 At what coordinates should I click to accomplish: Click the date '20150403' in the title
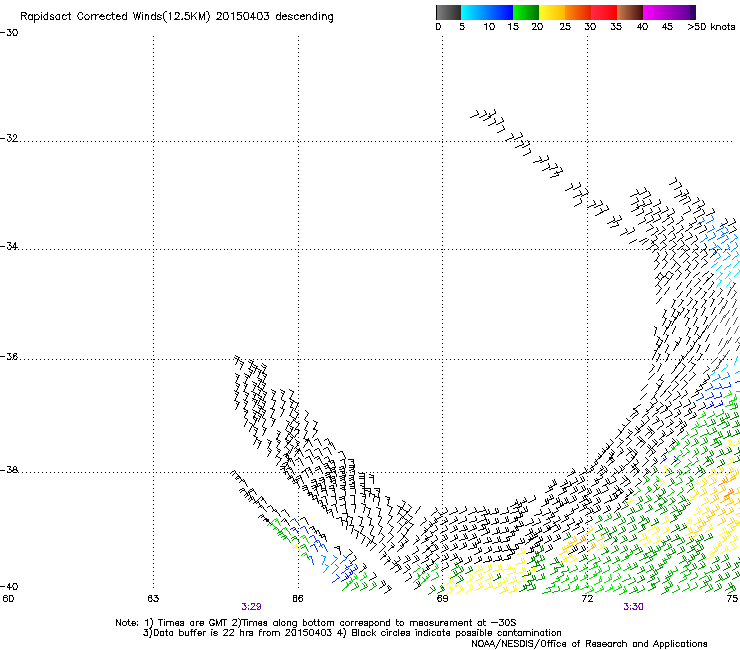click(243, 16)
